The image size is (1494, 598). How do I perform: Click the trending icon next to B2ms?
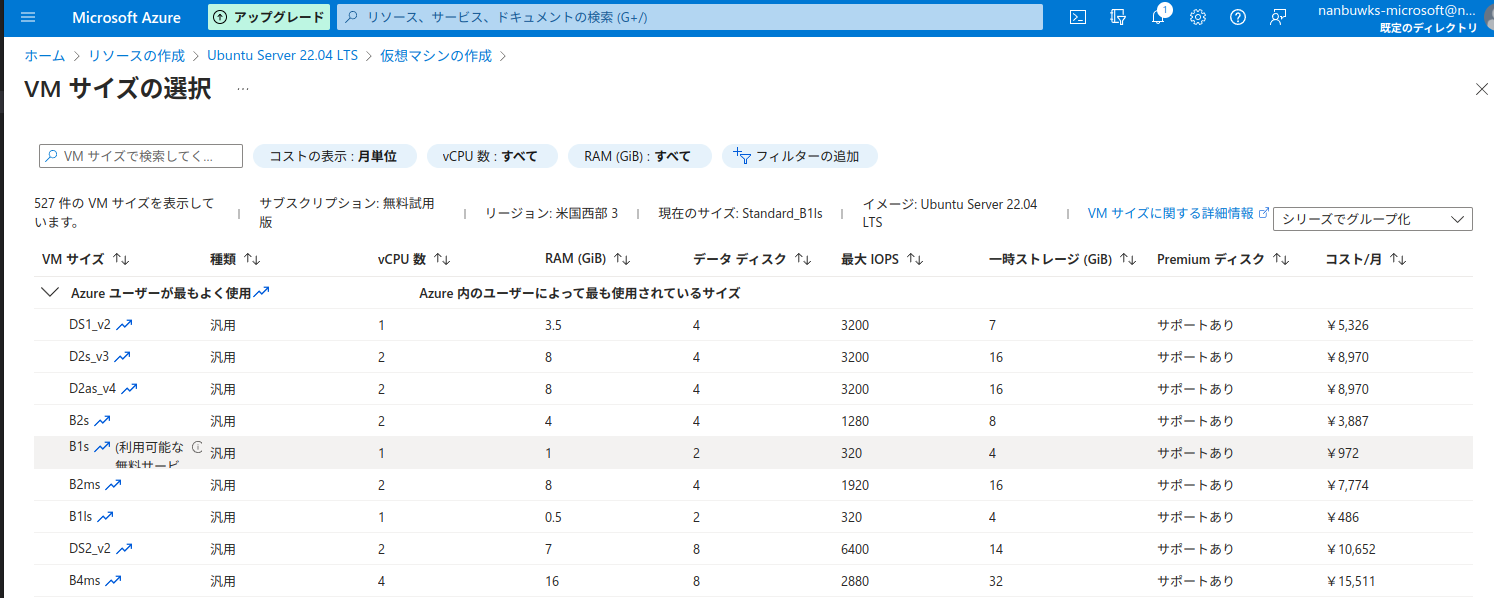(113, 485)
